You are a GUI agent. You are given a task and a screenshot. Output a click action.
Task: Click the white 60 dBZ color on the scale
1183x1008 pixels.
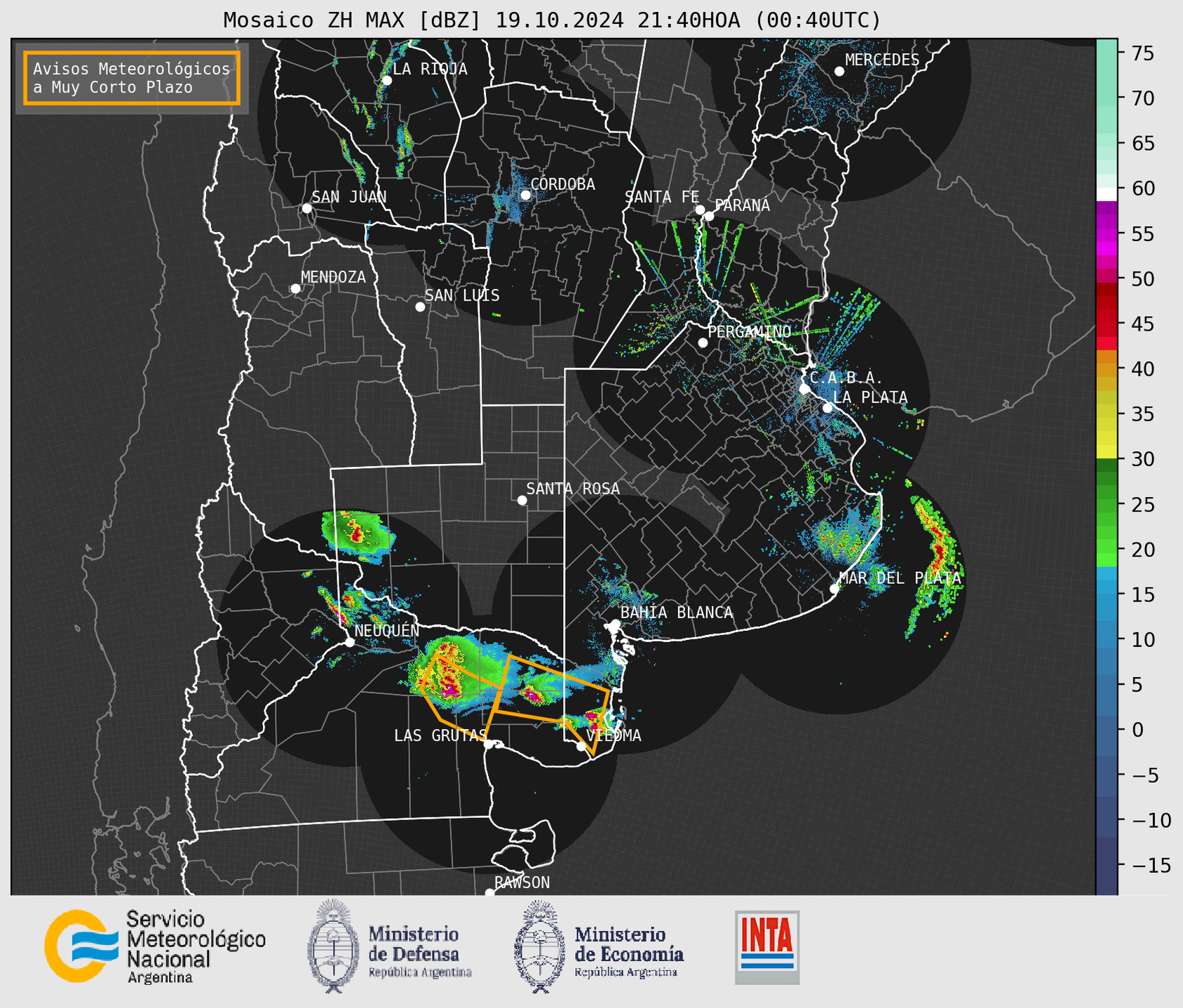pyautogui.click(x=1107, y=194)
